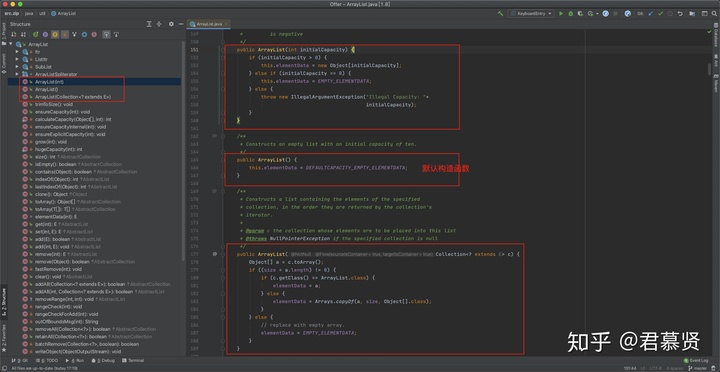Click the gray stop square icon
The width and height of the screenshot is (720, 372).
coord(615,14)
